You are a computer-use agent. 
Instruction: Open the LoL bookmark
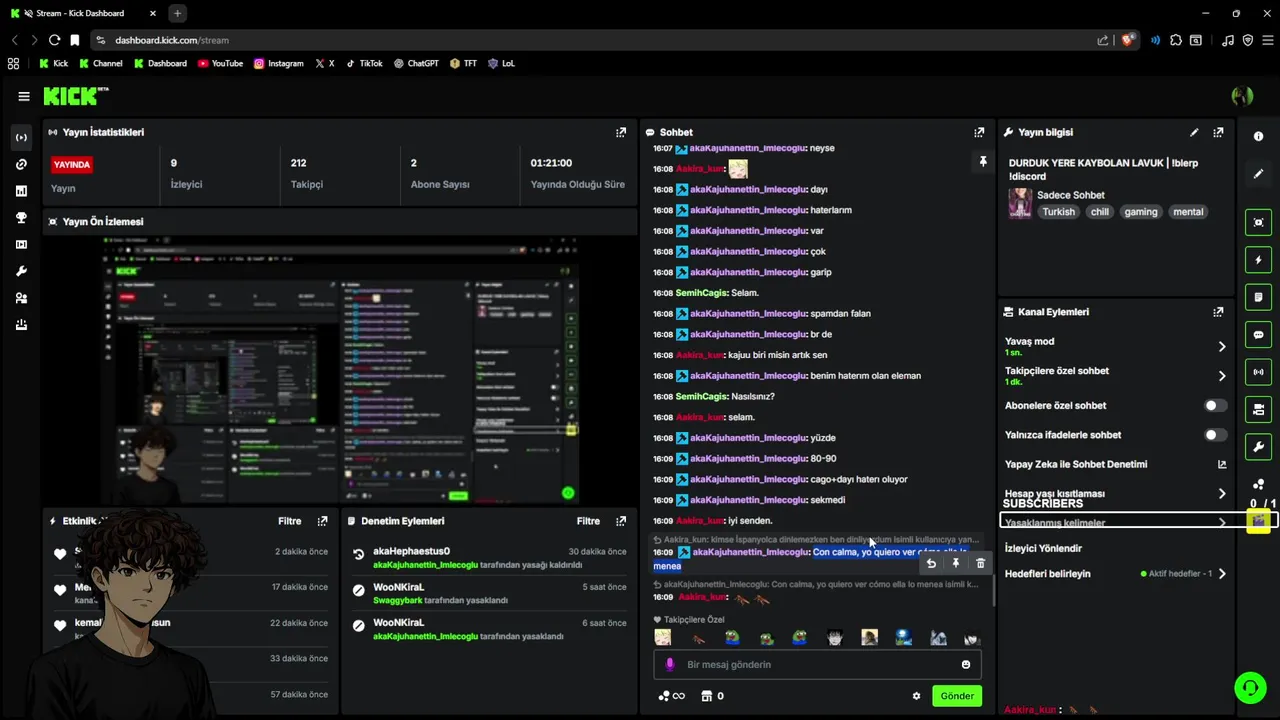(501, 63)
